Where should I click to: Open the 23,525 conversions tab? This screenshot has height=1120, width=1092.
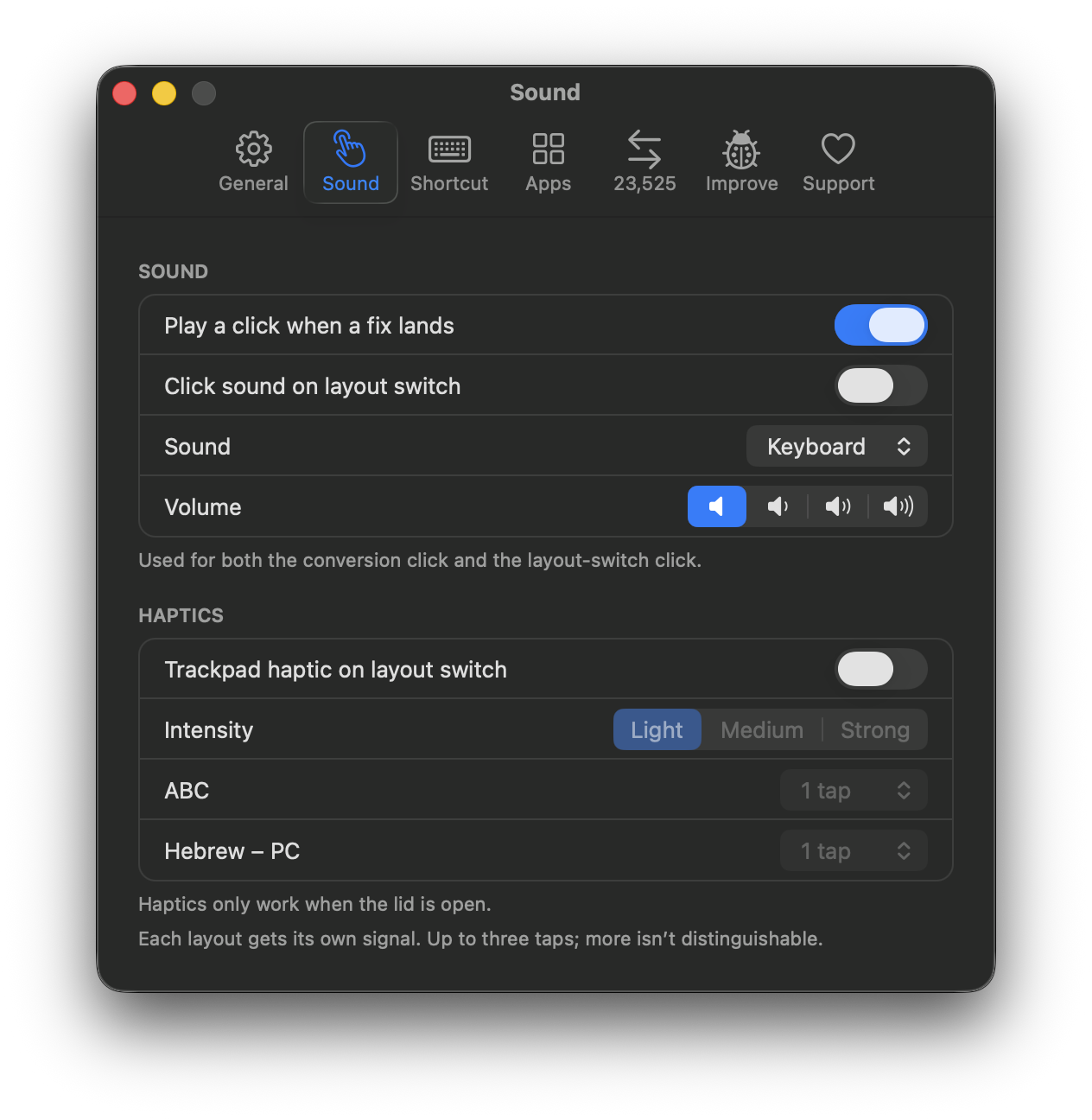644,162
